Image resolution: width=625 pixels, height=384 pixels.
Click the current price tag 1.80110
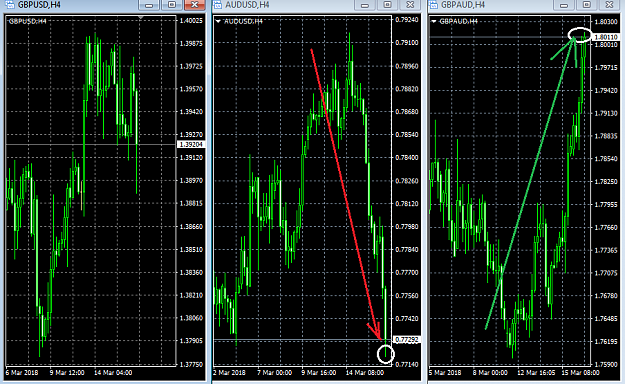click(x=606, y=37)
